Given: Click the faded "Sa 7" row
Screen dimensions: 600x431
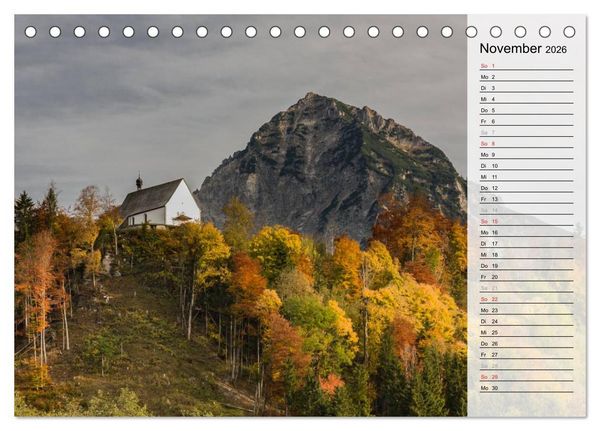Looking at the screenshot, I should tap(527, 132).
